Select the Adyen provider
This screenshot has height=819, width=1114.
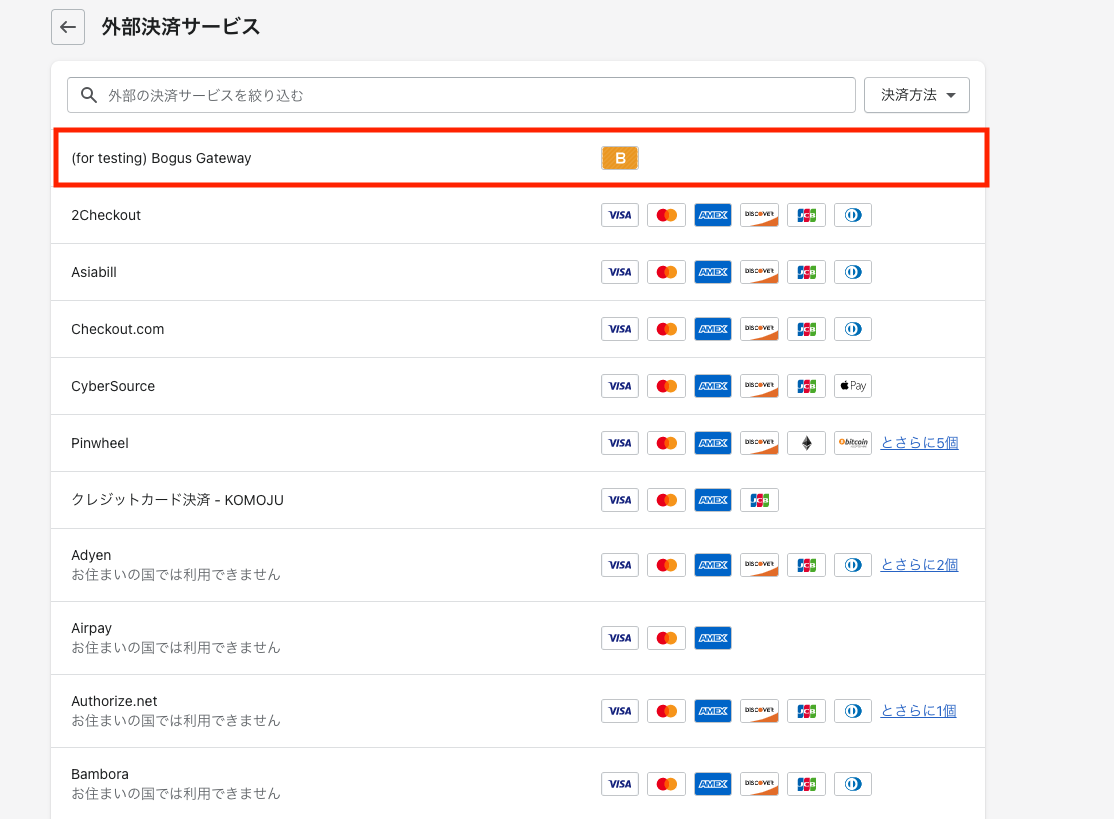pyautogui.click(x=518, y=565)
